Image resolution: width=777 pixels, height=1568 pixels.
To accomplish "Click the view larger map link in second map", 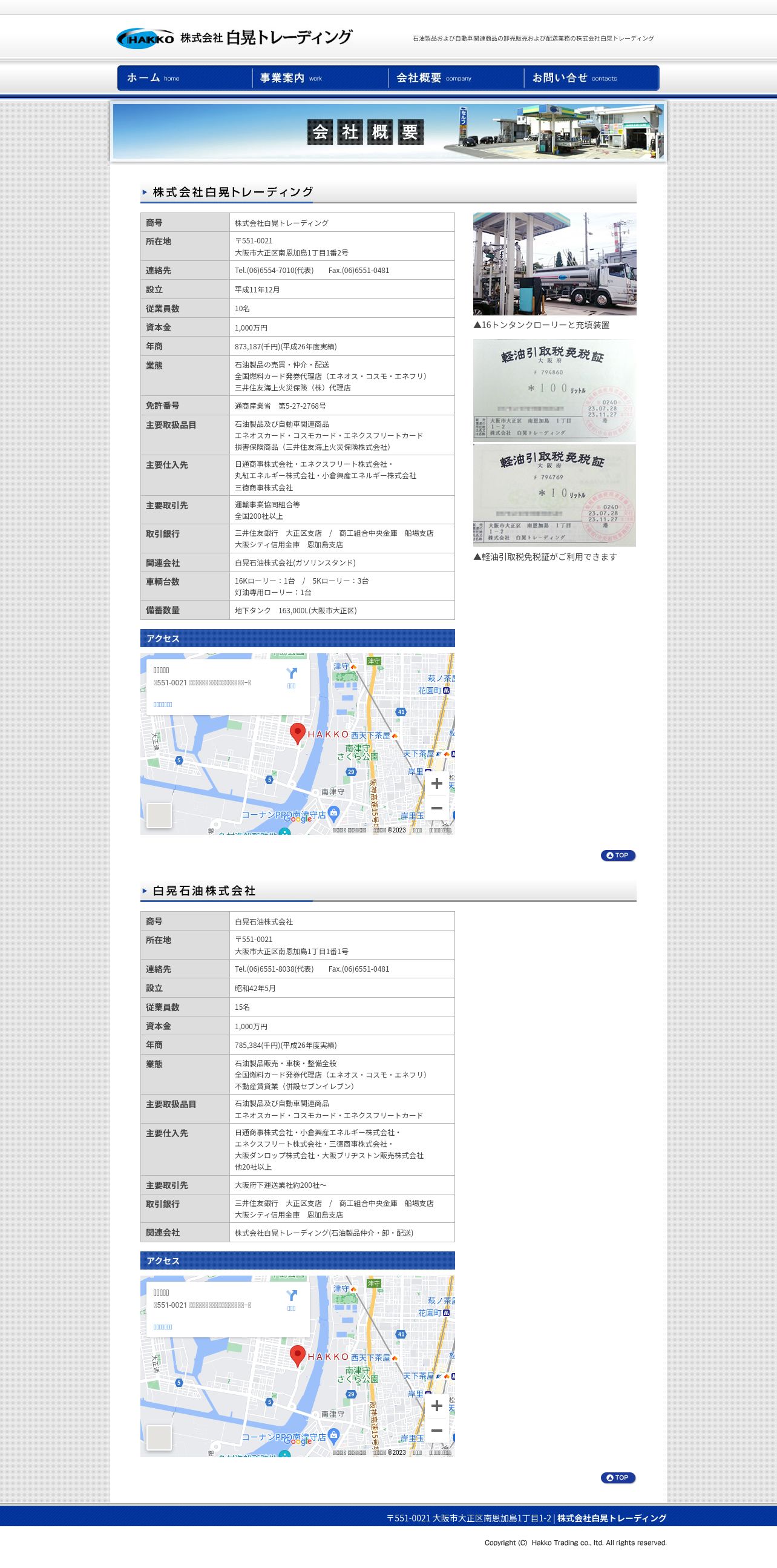I will coord(162,1327).
